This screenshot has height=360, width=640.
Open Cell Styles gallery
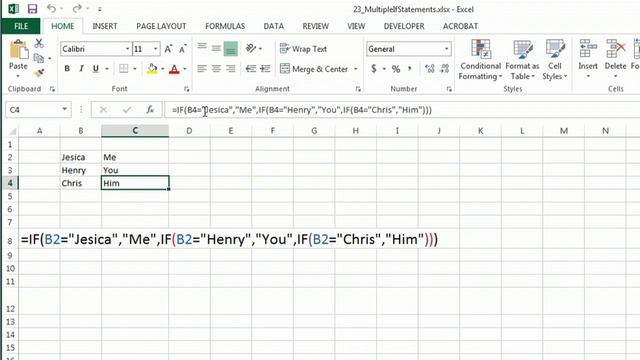click(x=555, y=60)
